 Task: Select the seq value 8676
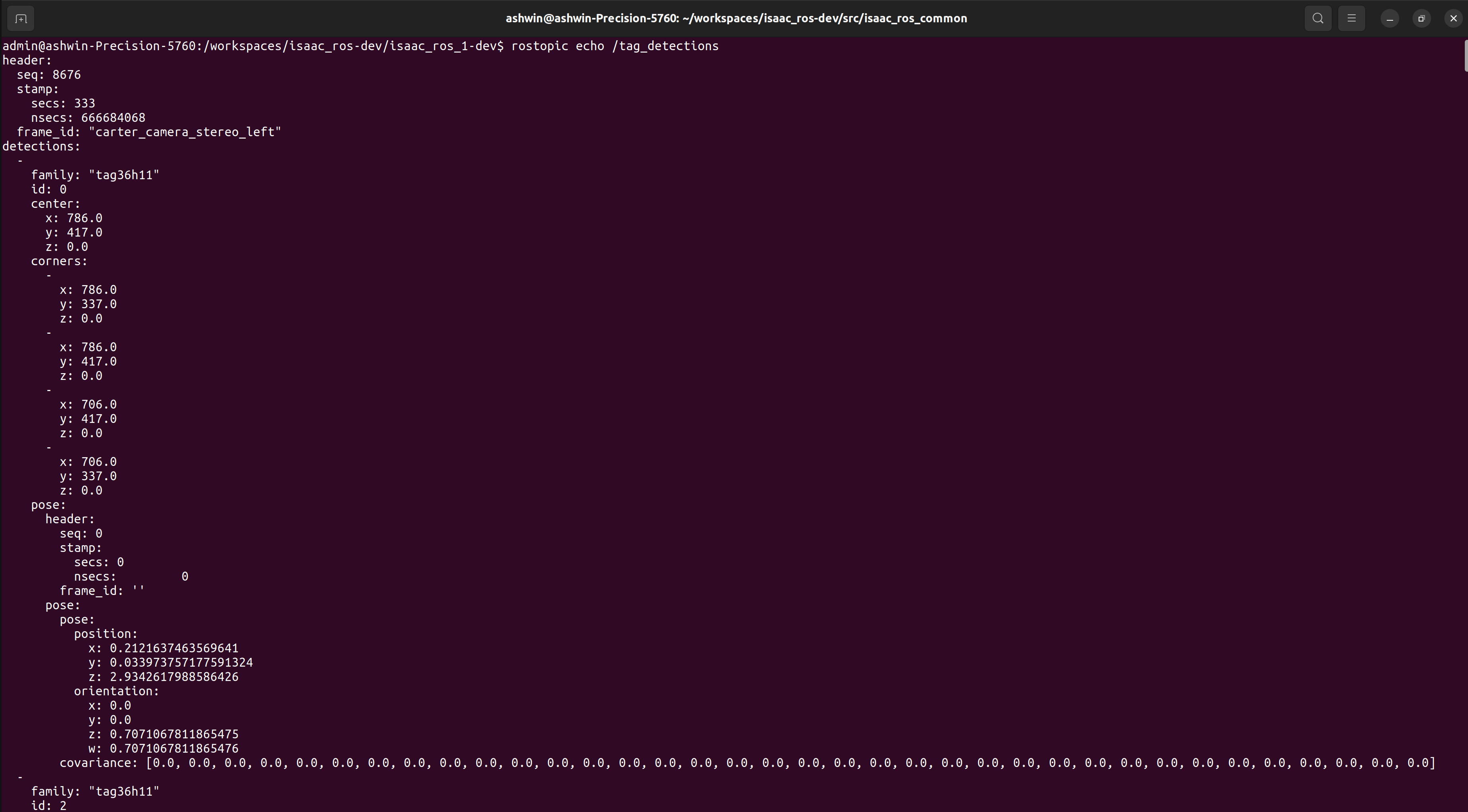67,74
